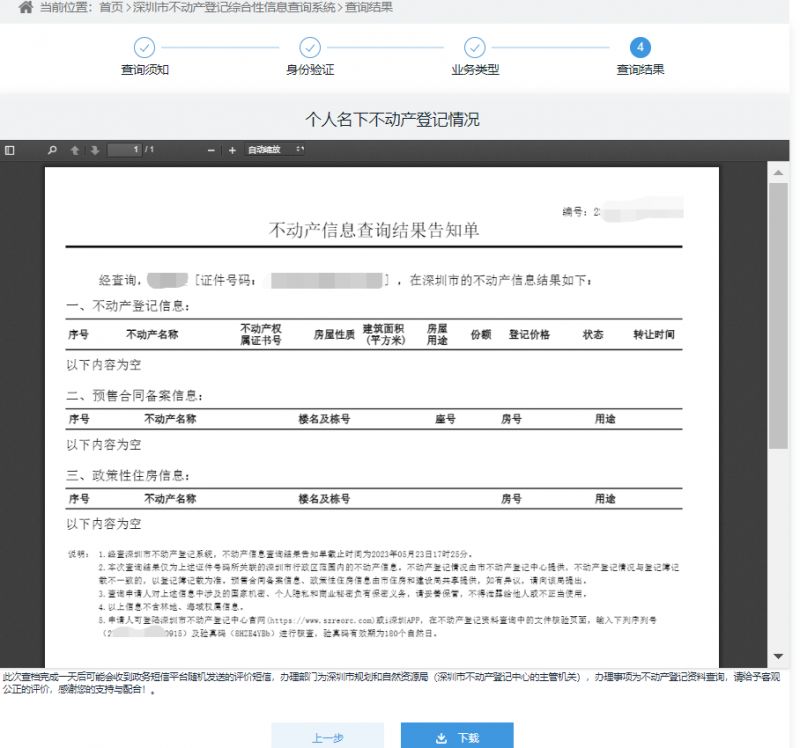Click the PDF page number field

pyautogui.click(x=125, y=149)
